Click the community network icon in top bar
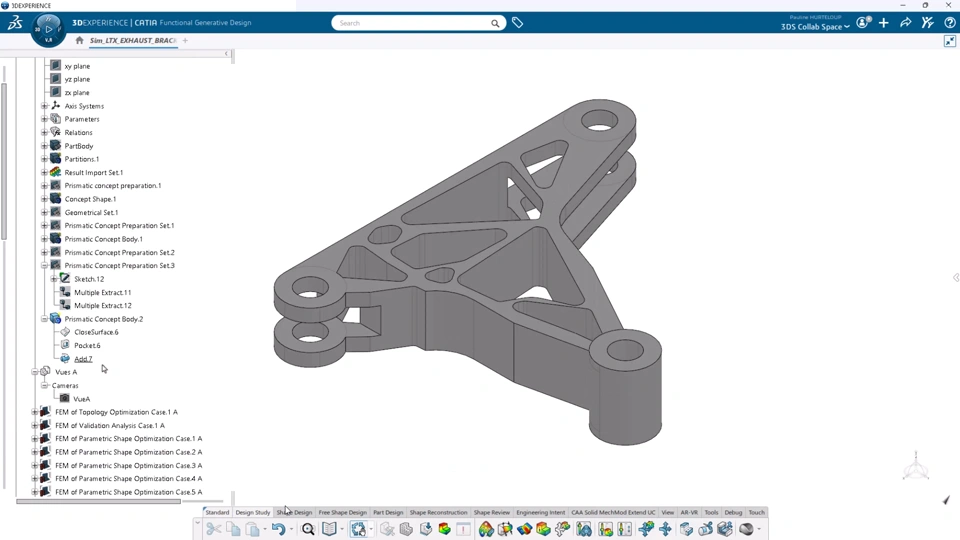This screenshot has width=960, height=540. 928,23
